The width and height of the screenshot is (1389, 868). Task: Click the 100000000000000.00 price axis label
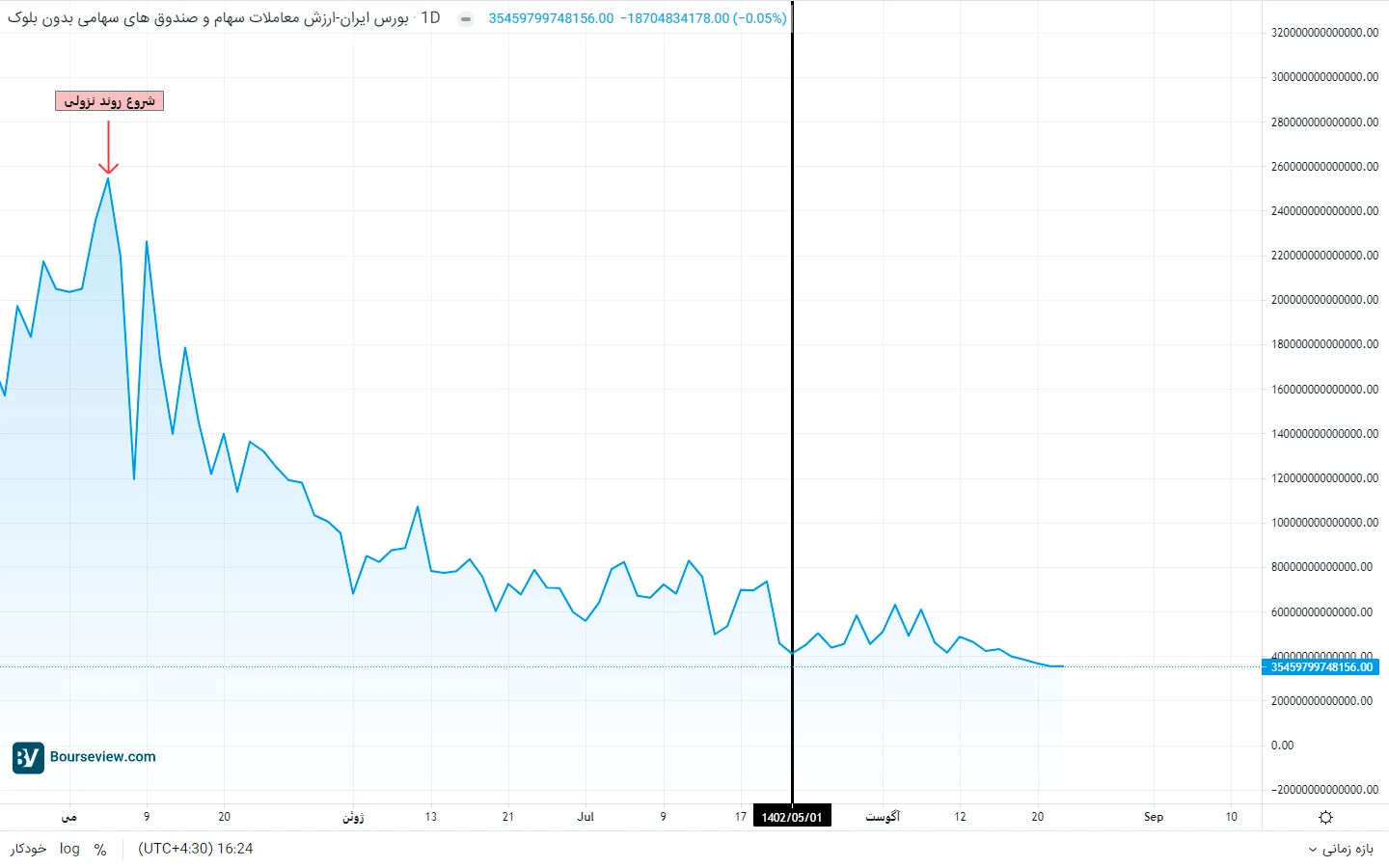coord(1325,523)
